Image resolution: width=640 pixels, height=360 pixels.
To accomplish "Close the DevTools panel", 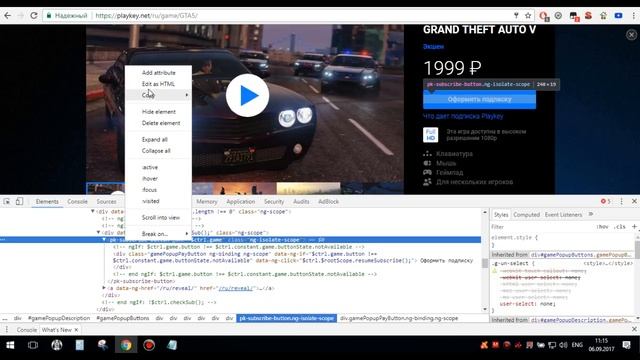I will point(634,201).
